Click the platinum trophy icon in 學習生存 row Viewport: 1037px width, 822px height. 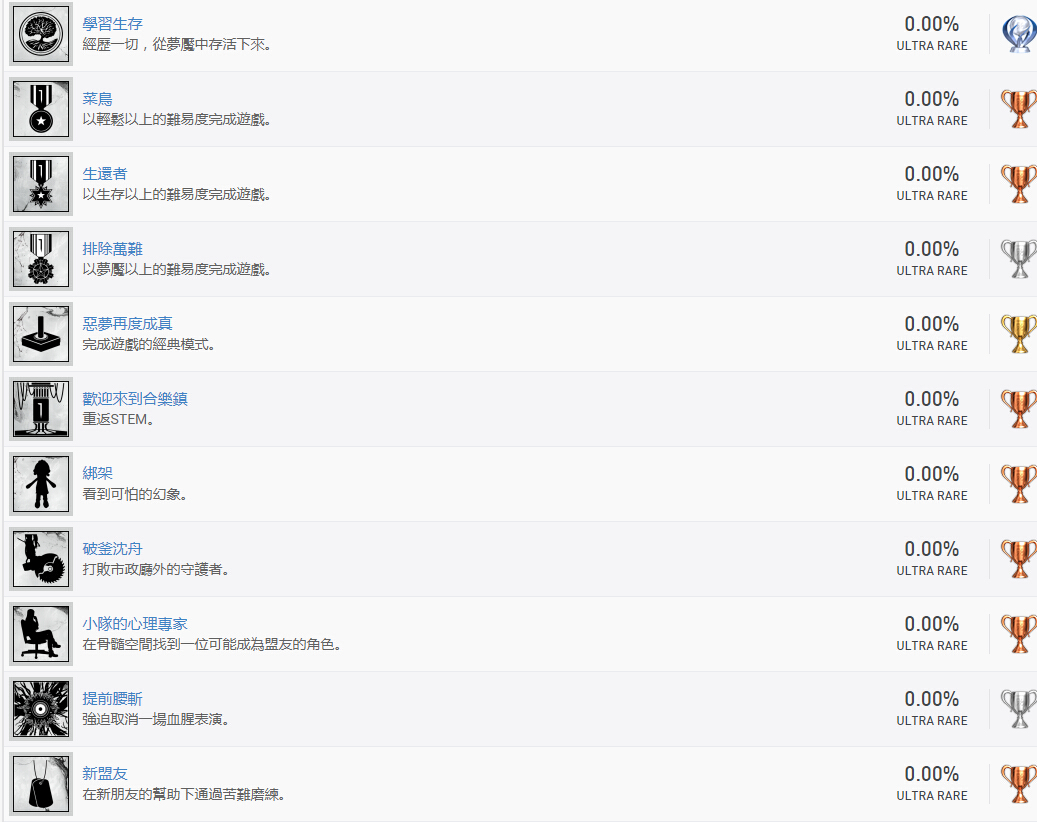coord(1019,34)
